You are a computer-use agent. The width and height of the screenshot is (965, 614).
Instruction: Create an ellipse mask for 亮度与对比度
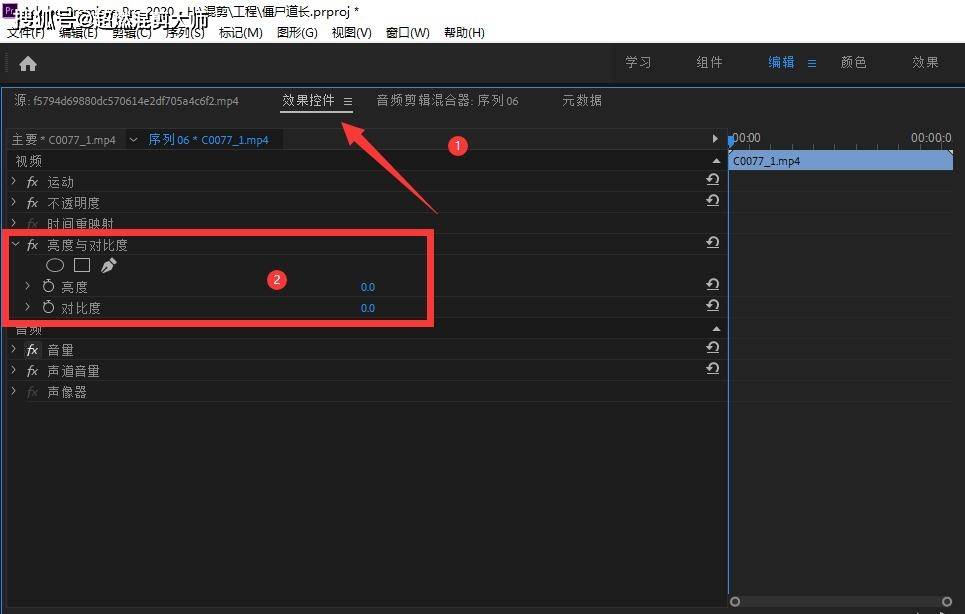[x=55, y=265]
